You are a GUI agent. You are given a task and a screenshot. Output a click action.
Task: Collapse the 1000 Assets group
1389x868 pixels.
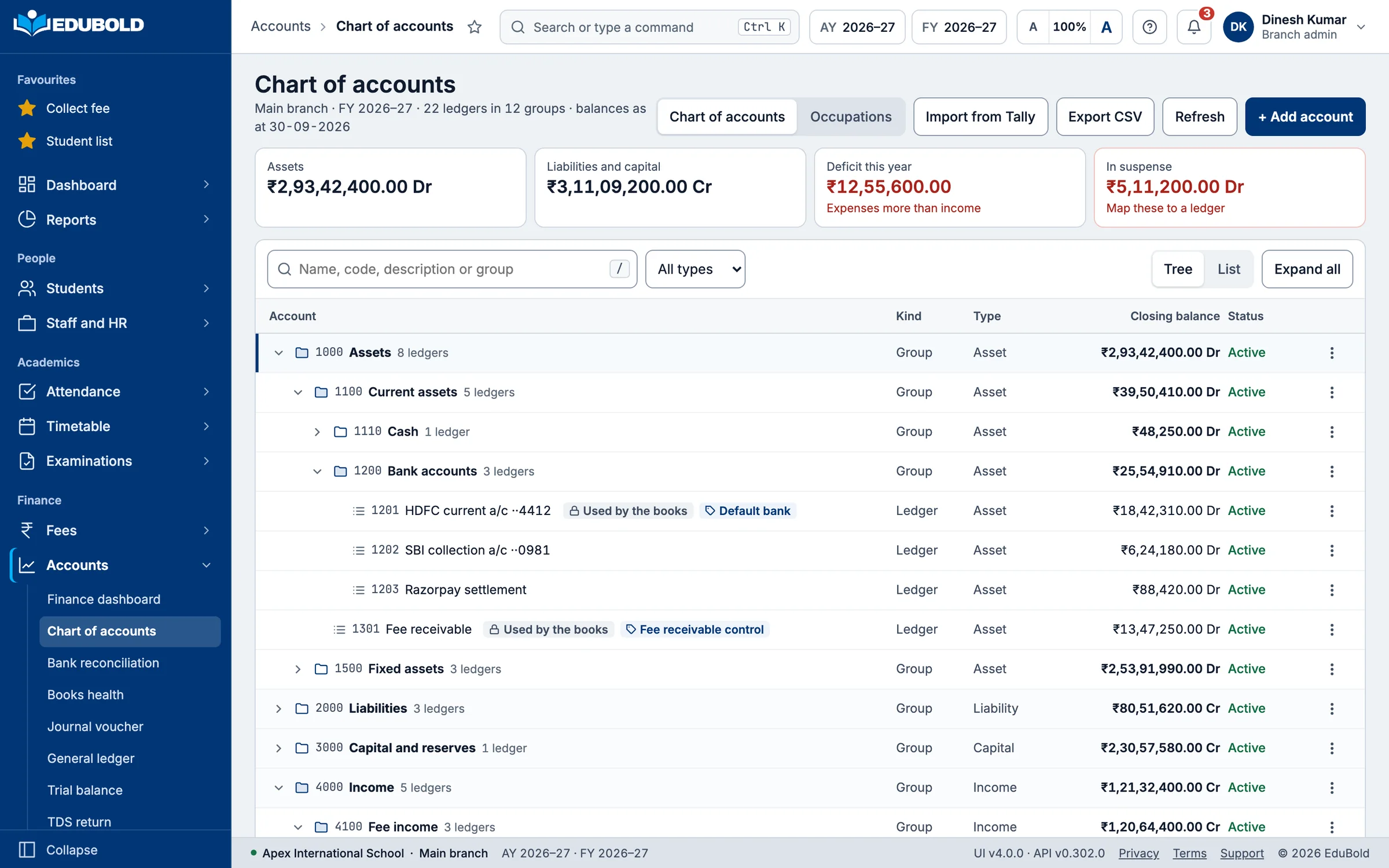[278, 352]
